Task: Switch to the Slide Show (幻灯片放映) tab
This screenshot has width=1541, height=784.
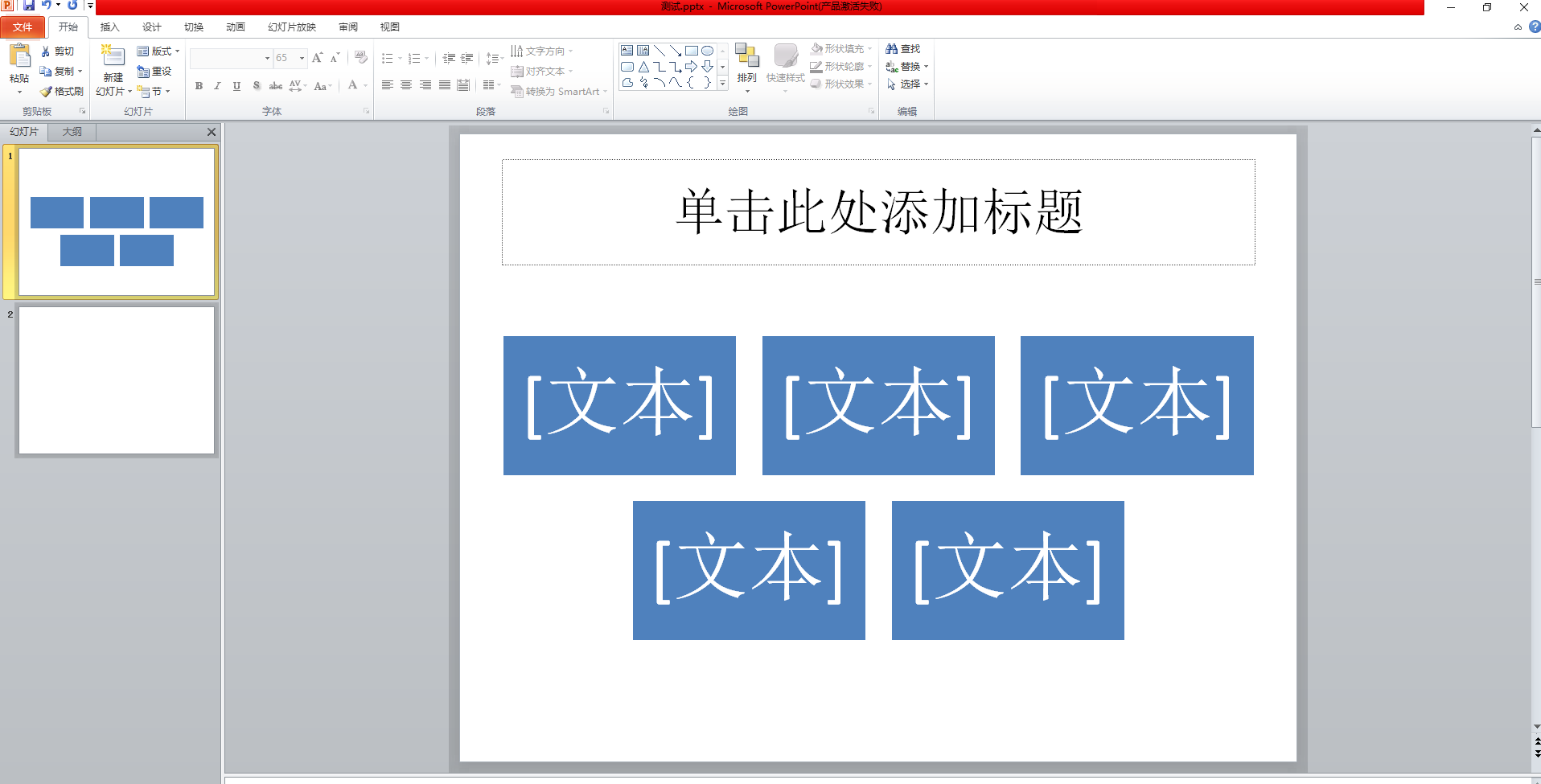Action: [x=292, y=27]
